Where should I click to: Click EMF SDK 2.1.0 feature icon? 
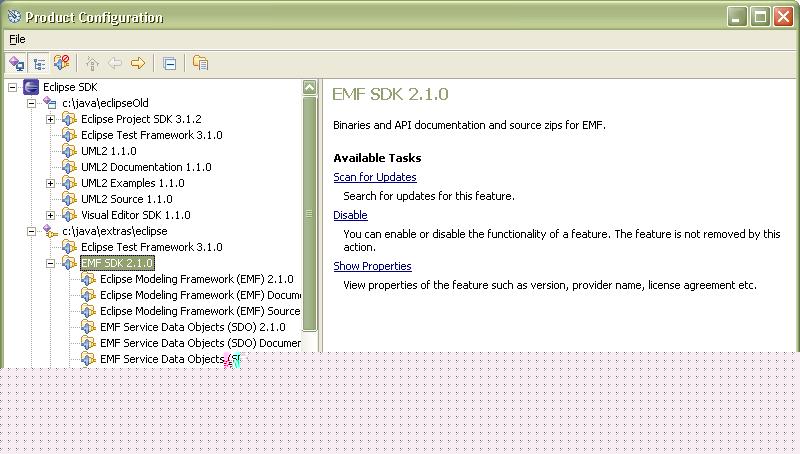pyautogui.click(x=69, y=263)
